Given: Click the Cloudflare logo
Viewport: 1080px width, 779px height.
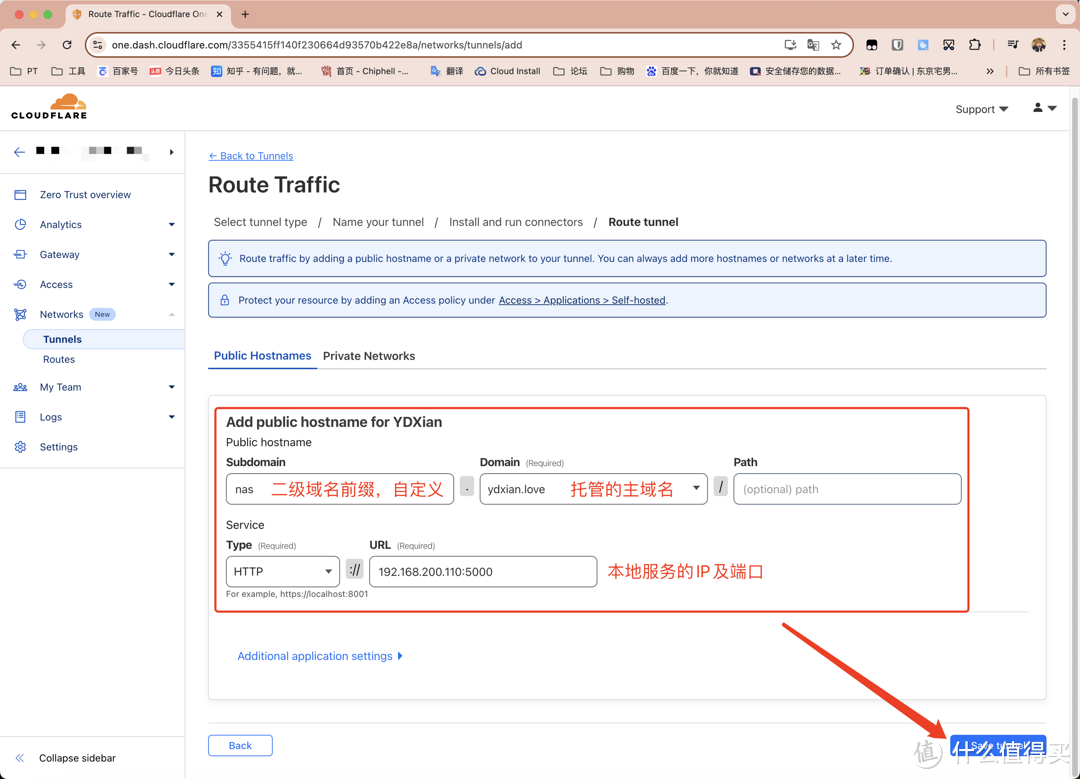Looking at the screenshot, I should tap(50, 107).
